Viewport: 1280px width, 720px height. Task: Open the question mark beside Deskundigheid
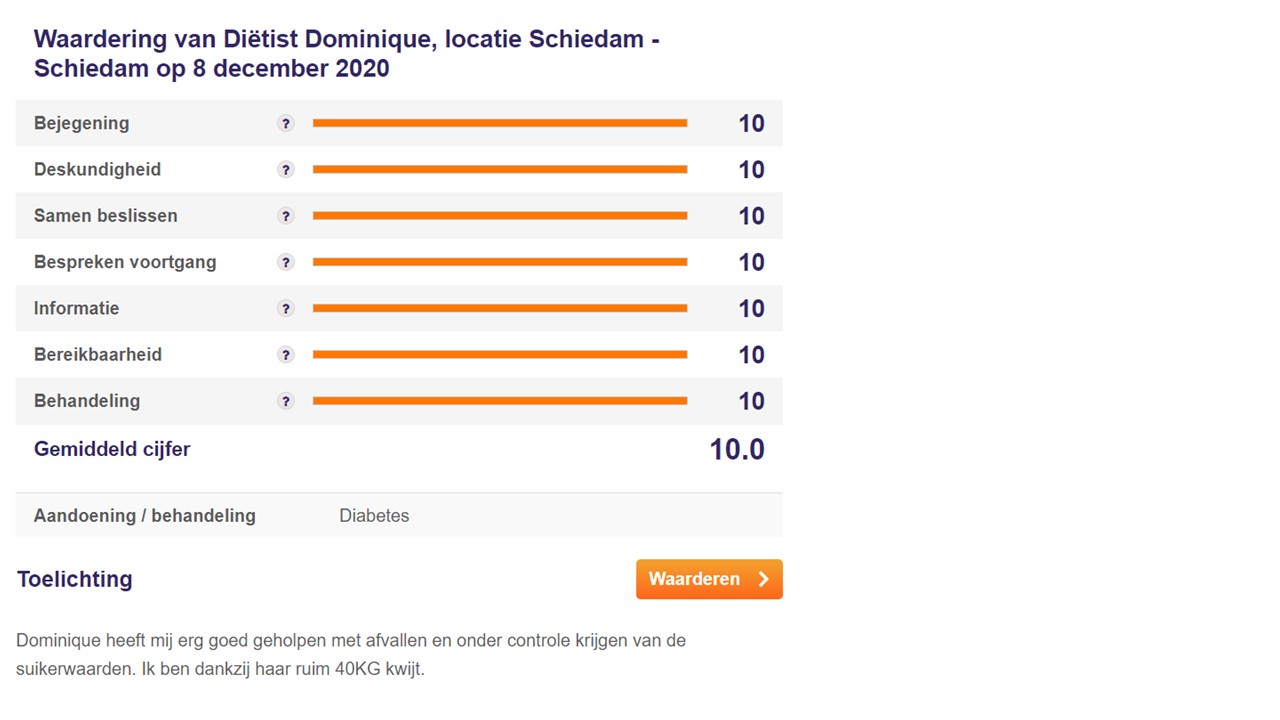pyautogui.click(x=286, y=170)
